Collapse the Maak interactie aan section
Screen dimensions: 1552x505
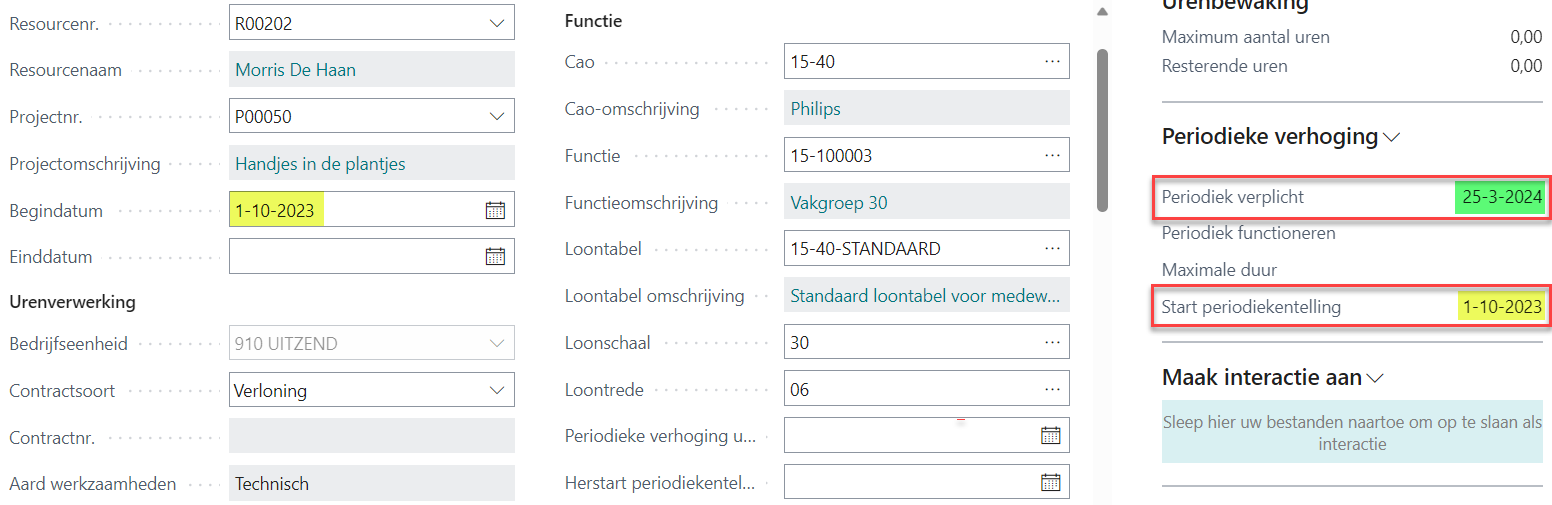tap(1375, 379)
